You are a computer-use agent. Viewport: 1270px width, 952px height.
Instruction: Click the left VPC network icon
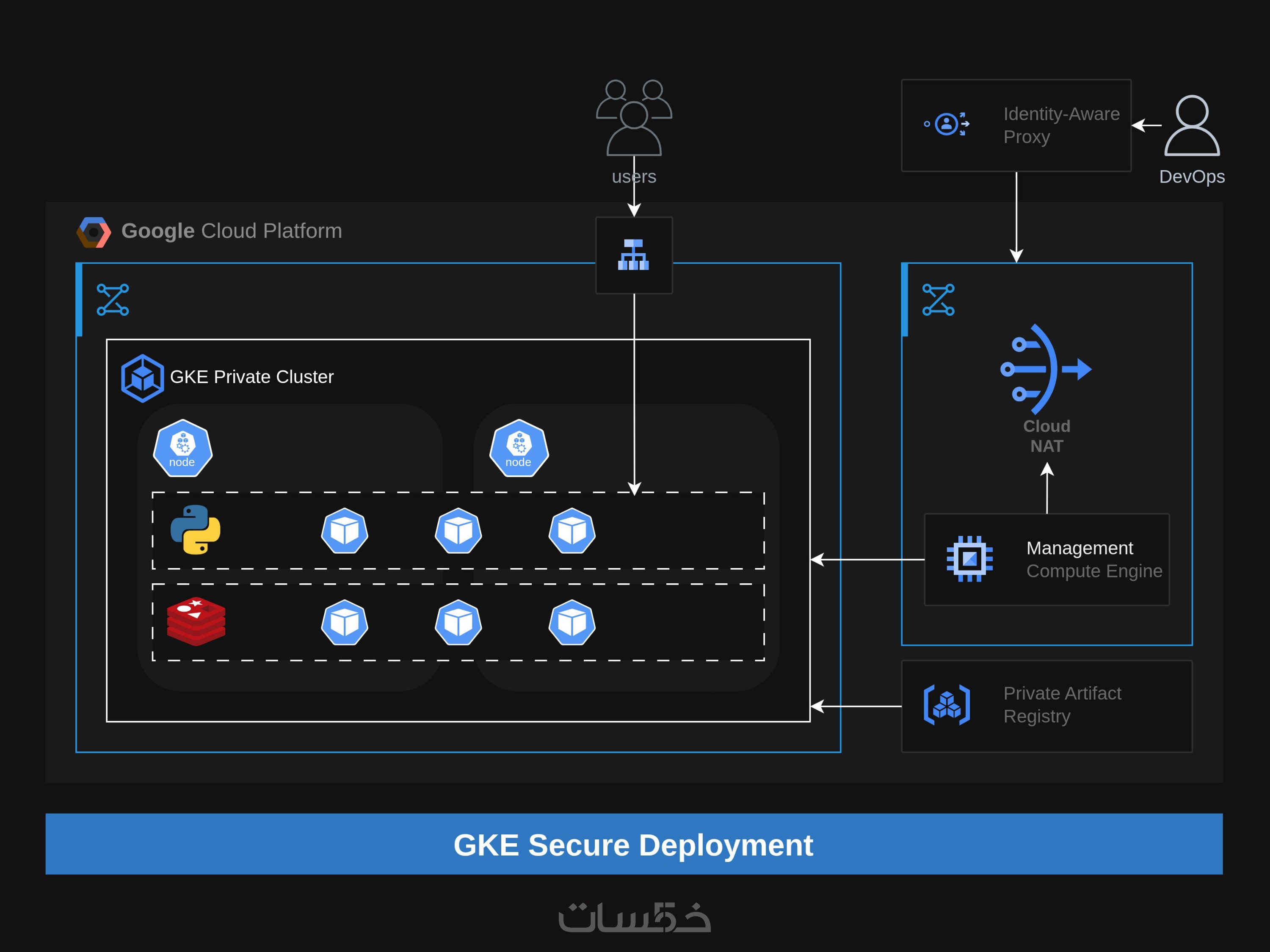[113, 300]
